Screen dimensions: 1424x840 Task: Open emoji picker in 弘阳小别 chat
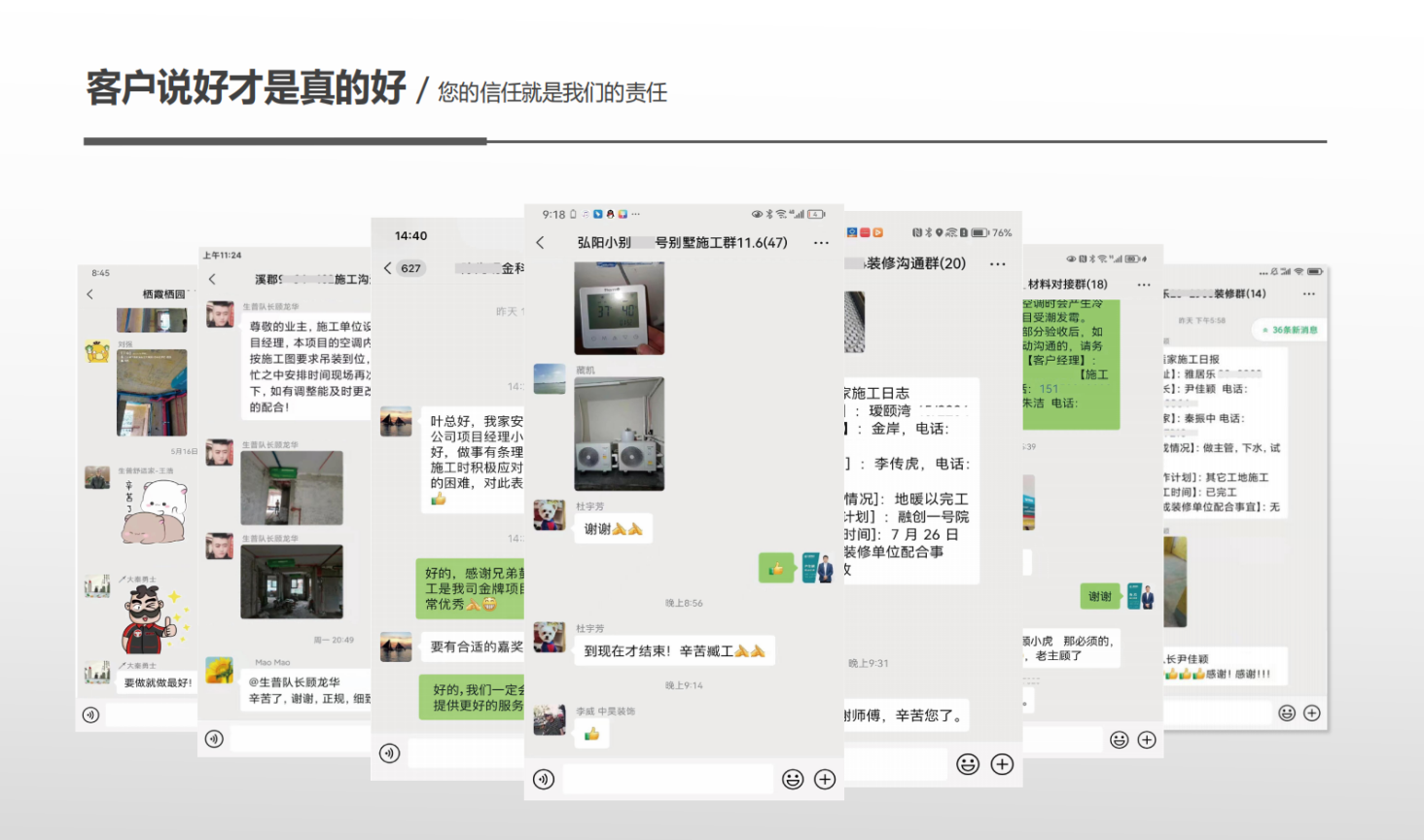793,779
